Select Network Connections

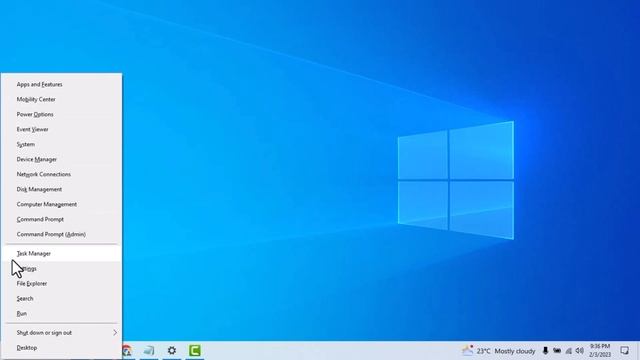61,174
